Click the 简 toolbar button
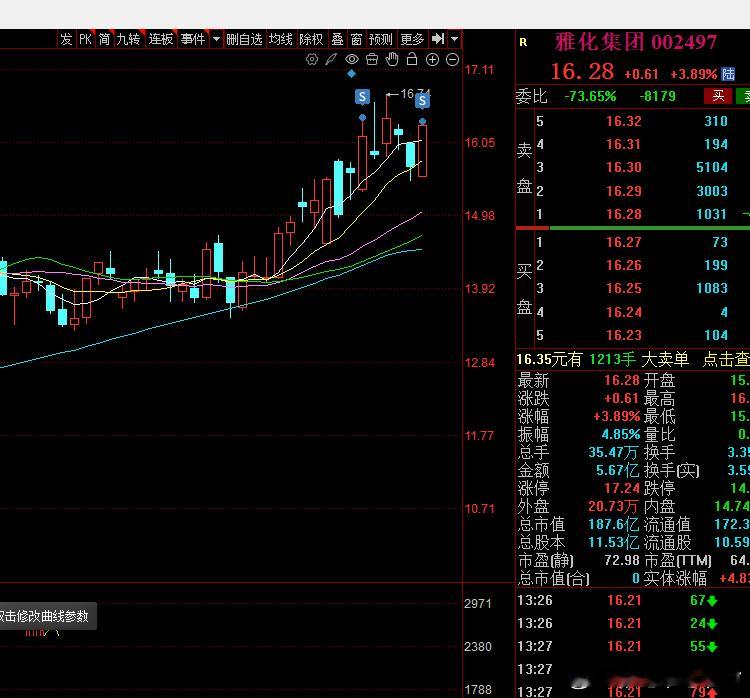This screenshot has height=698, width=750. point(105,39)
